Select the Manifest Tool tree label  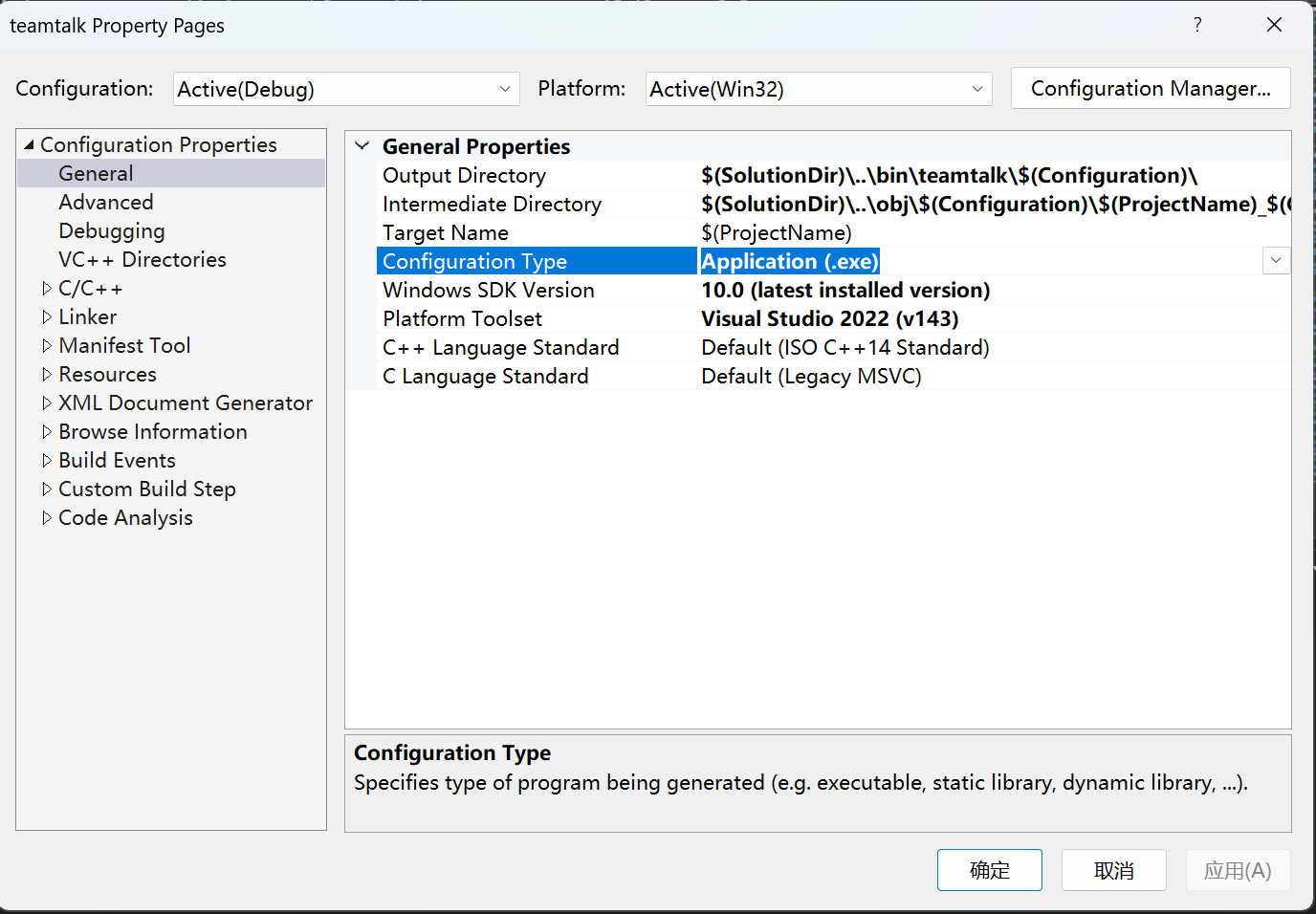(124, 345)
